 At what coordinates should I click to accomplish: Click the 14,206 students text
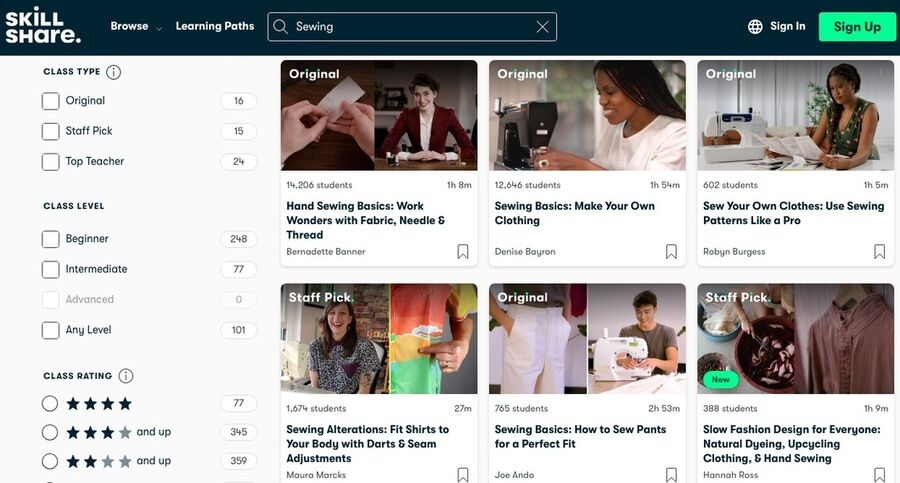coord(319,185)
